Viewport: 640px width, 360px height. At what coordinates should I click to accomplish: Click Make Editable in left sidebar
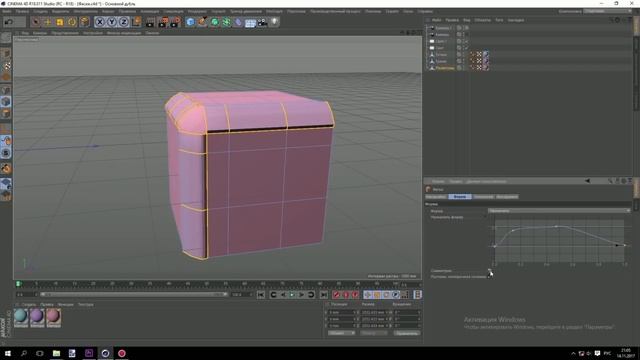click(6, 38)
